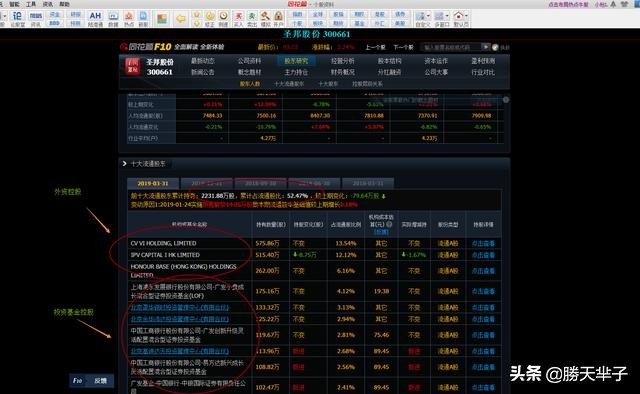Select the 概念题材 navigation tab
The width and height of the screenshot is (640, 394).
[249, 72]
